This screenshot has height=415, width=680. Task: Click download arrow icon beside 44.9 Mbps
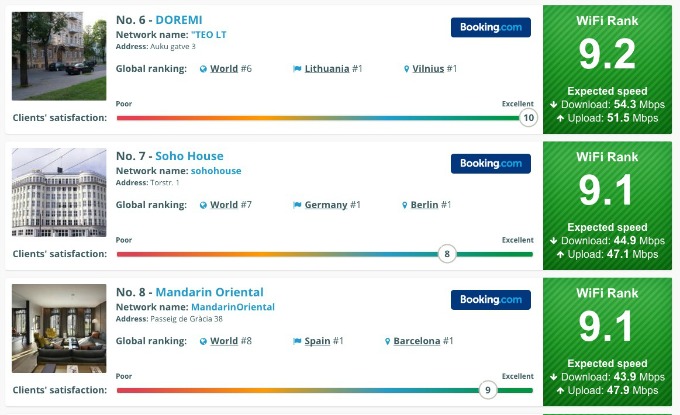[x=553, y=241]
